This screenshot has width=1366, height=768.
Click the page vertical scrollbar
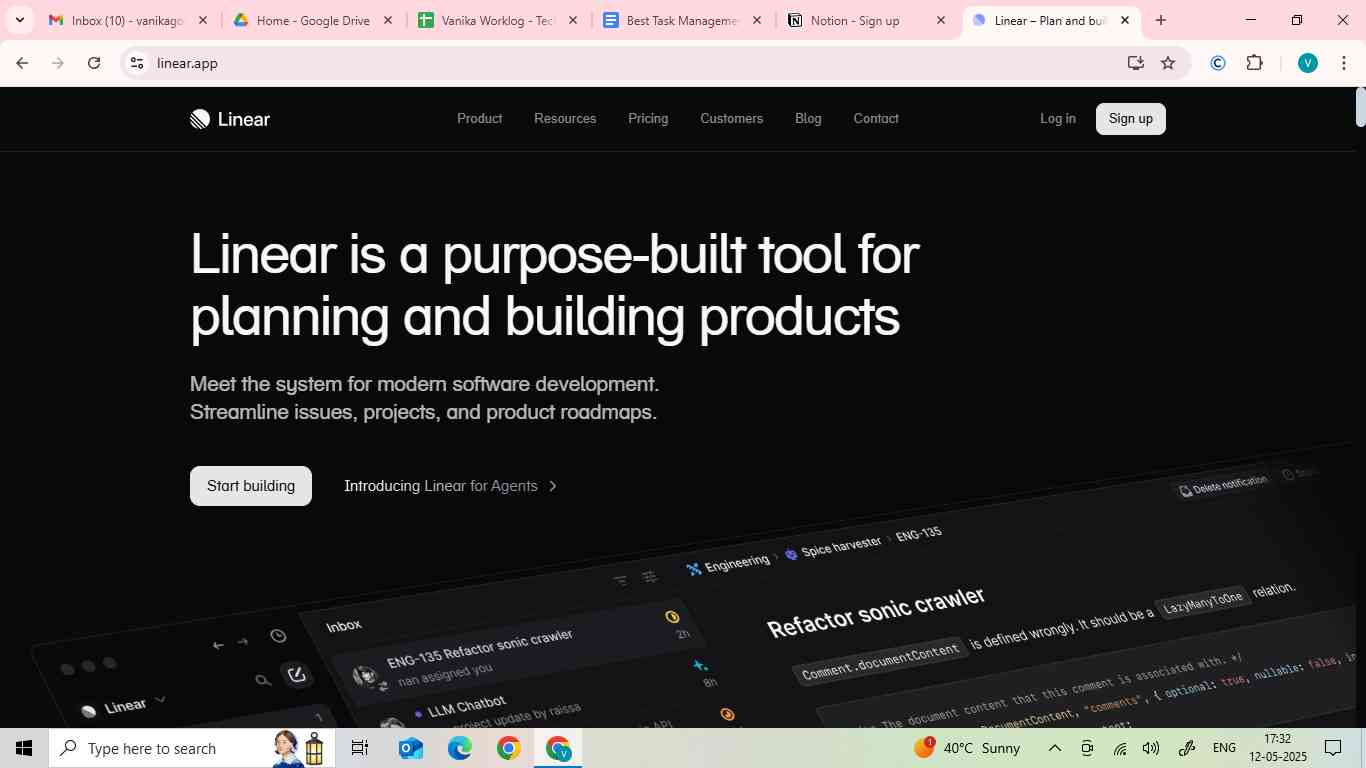click(x=1360, y=108)
